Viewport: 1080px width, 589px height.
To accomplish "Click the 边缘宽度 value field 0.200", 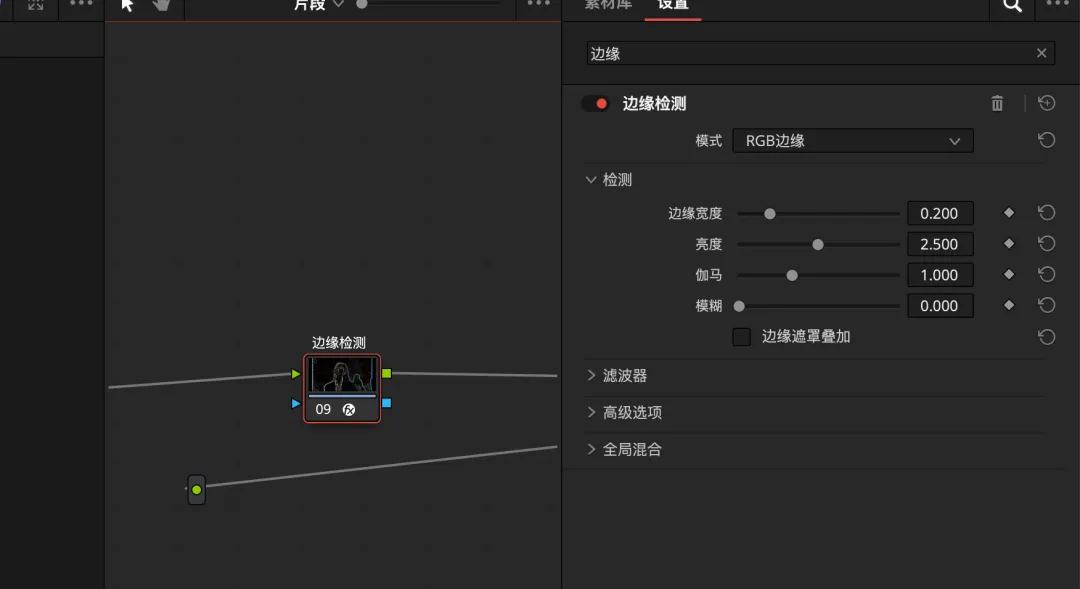I will pyautogui.click(x=940, y=214).
